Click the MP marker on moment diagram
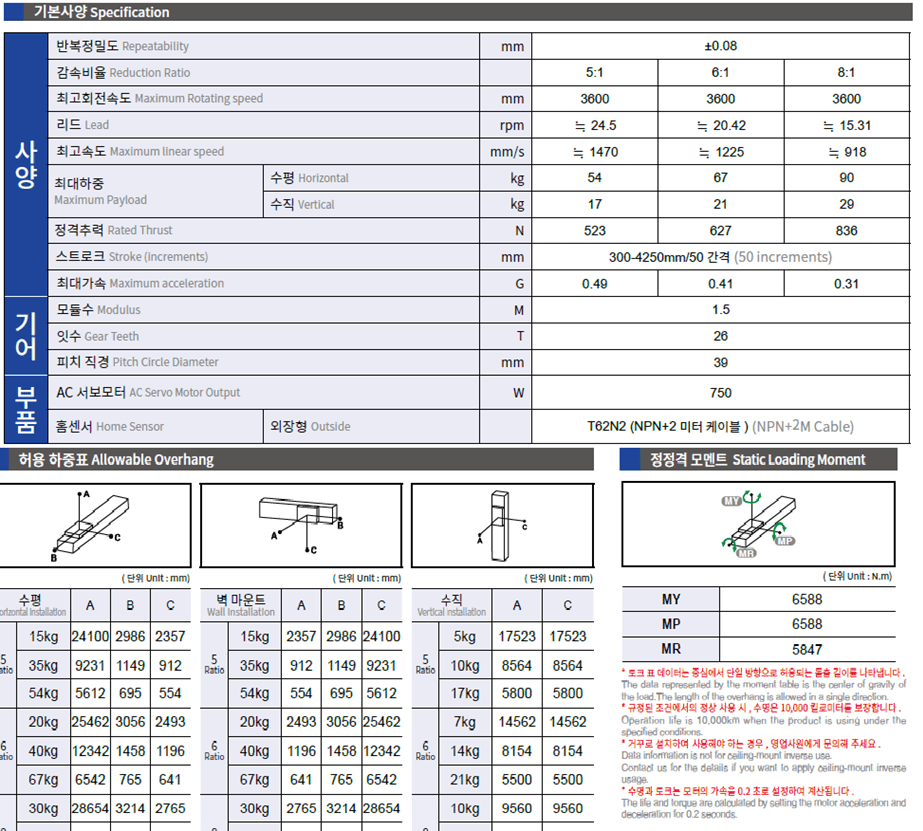 (x=785, y=541)
